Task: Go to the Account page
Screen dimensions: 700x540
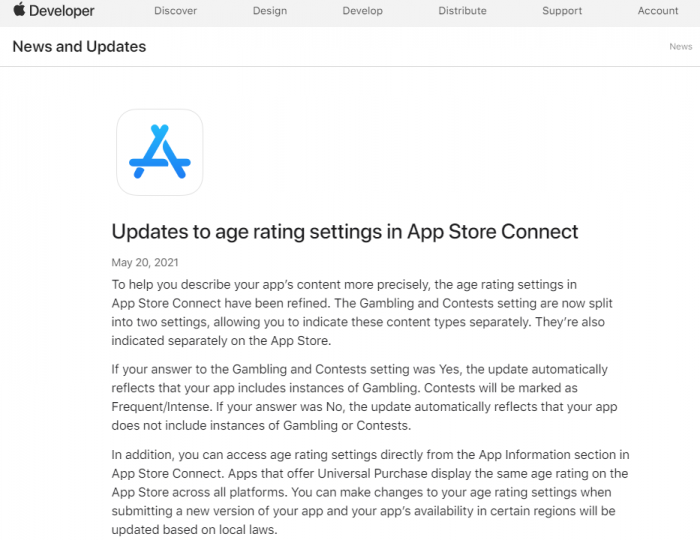Action: click(658, 11)
